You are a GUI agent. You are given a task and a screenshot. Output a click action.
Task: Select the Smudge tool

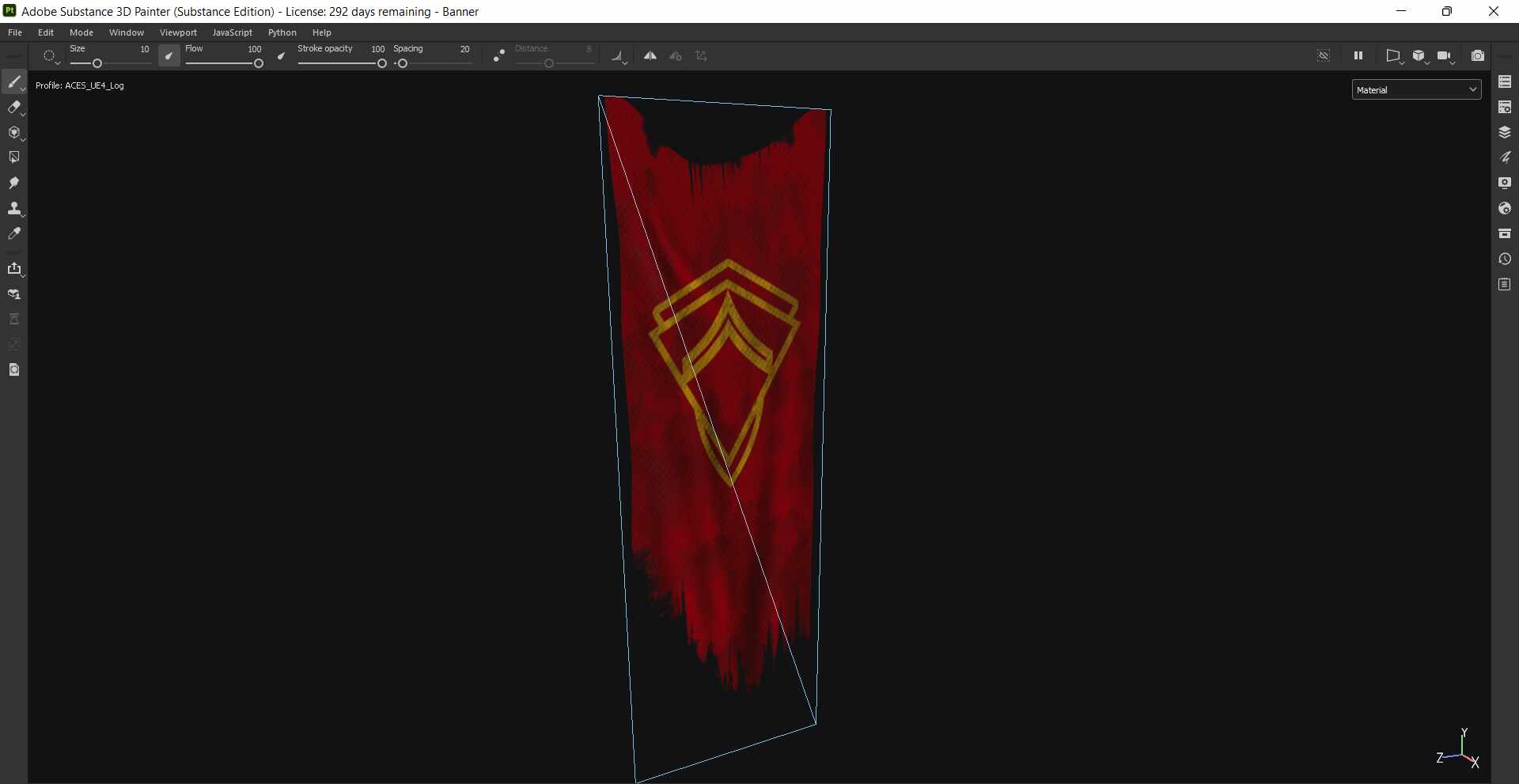14,183
